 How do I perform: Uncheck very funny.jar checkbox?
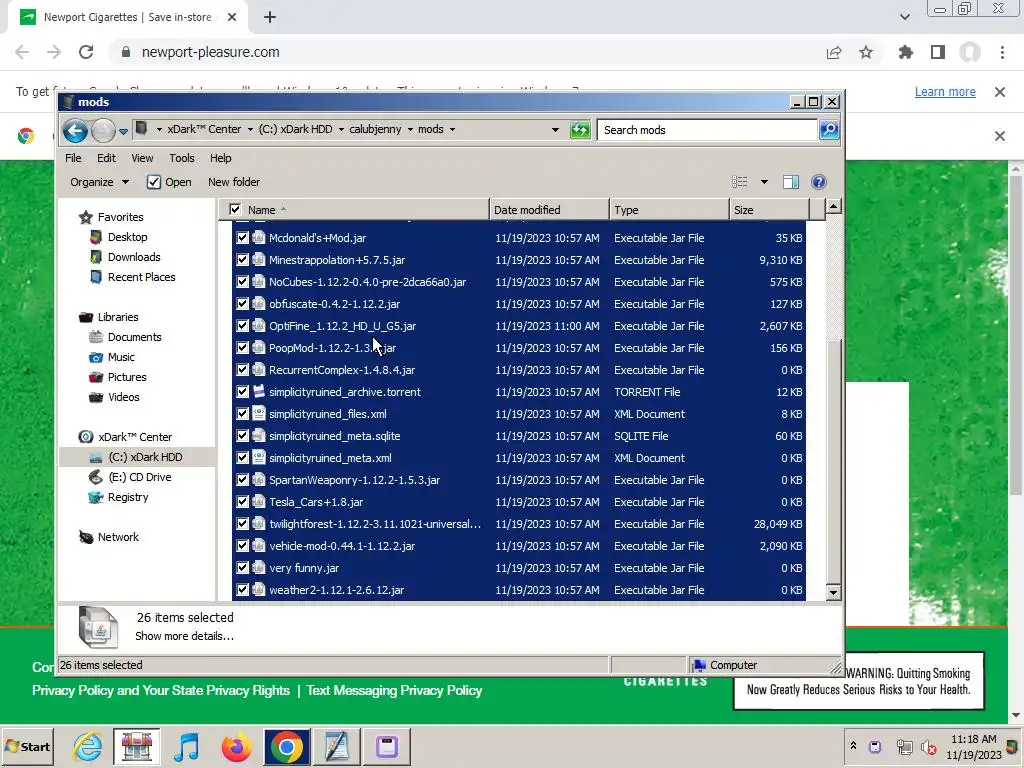(242, 568)
